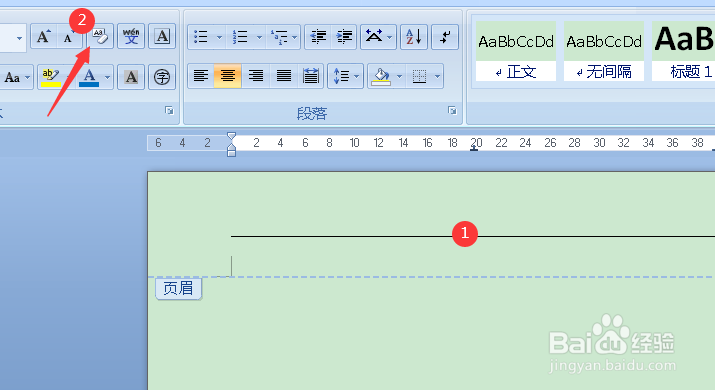
Task: Open the Enclose Characters tool
Action: 162,77
